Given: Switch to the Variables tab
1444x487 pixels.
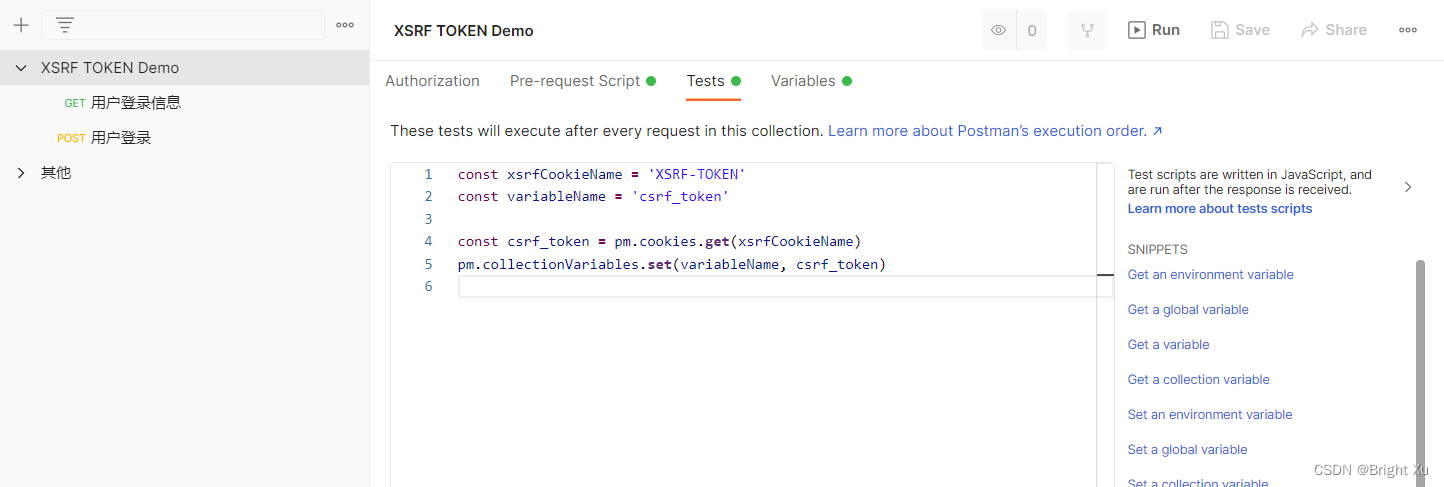Looking at the screenshot, I should pyautogui.click(x=810, y=81).
